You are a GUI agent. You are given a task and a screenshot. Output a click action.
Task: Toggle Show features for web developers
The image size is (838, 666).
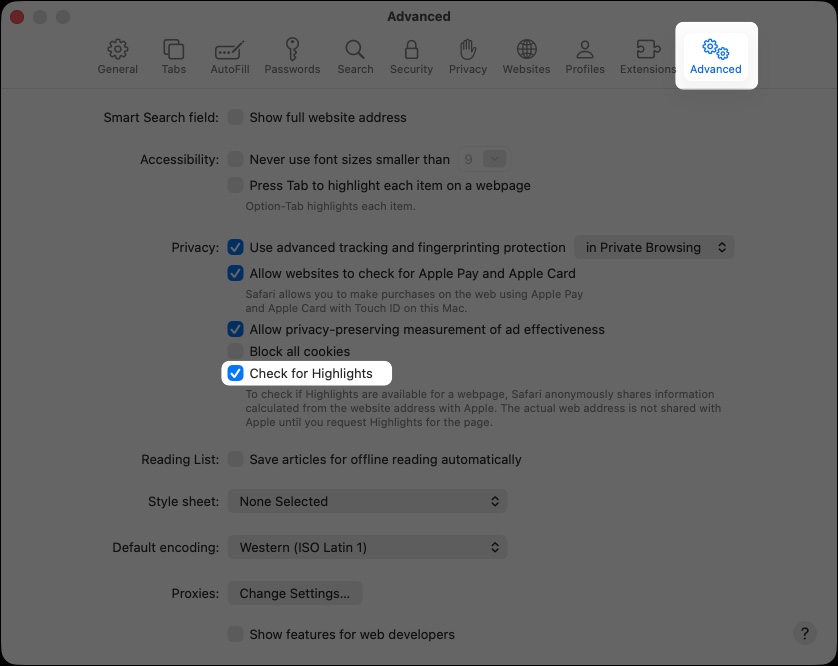(235, 634)
